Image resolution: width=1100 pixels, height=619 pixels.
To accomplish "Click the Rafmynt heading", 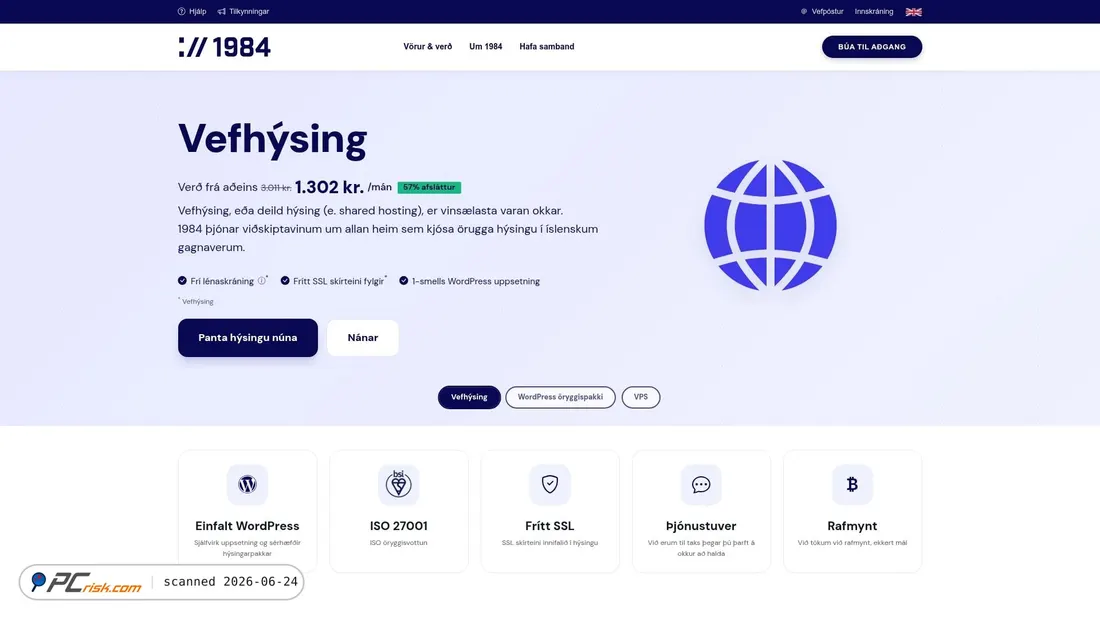I will coord(852,526).
